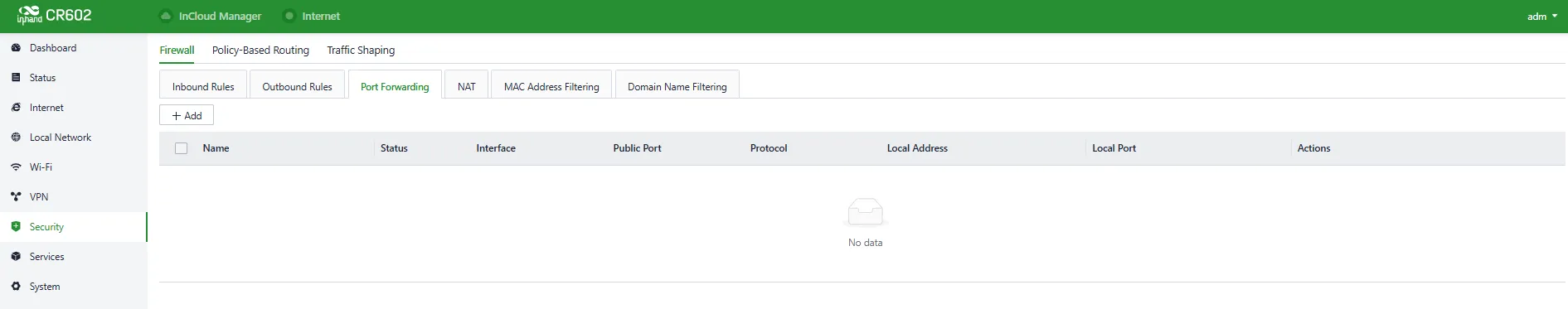Viewport: 1568px width, 309px height.
Task: Click the Internet status label in header
Action: [x=321, y=16]
